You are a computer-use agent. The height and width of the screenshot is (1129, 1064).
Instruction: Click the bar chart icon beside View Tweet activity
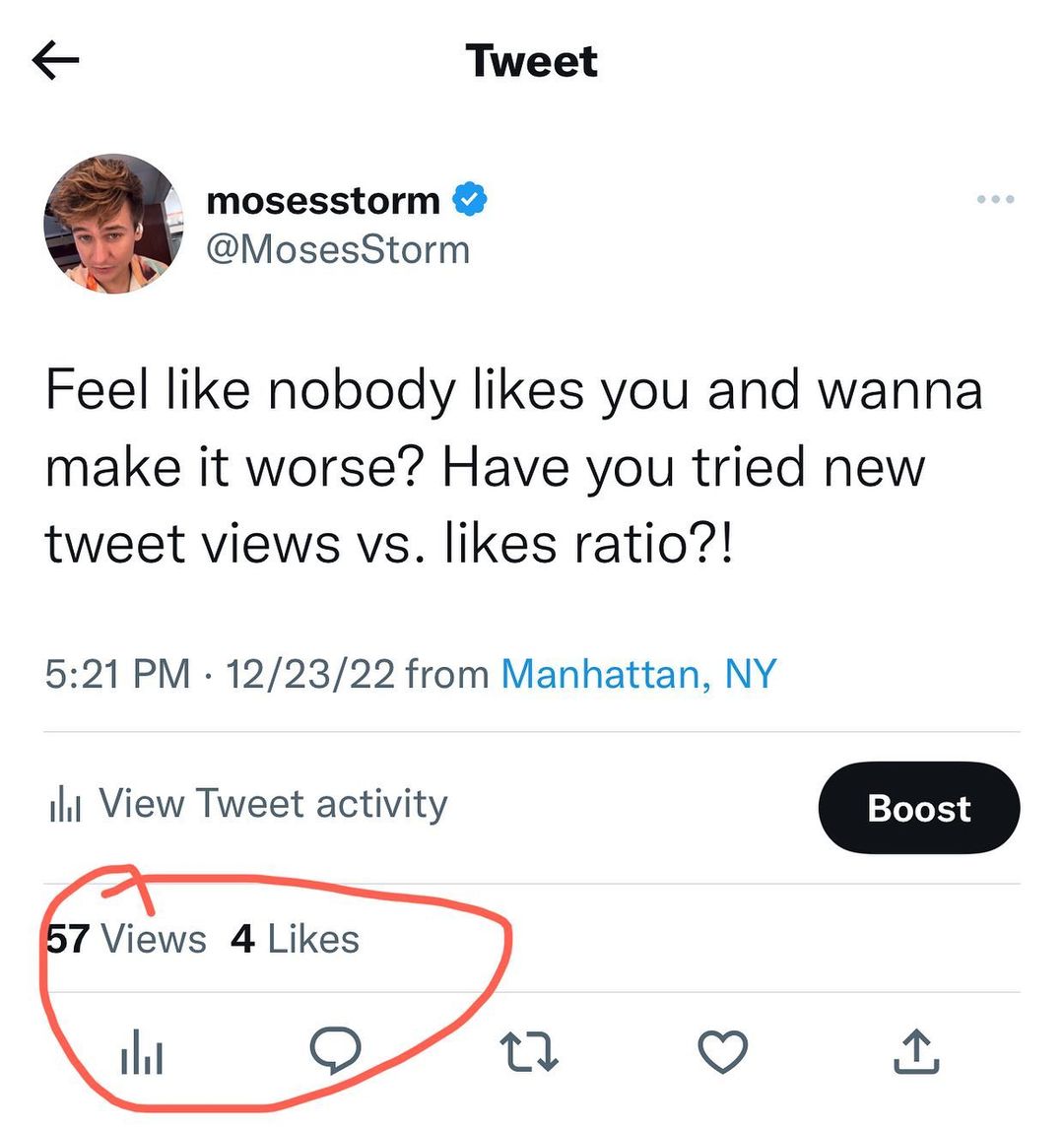(64, 806)
